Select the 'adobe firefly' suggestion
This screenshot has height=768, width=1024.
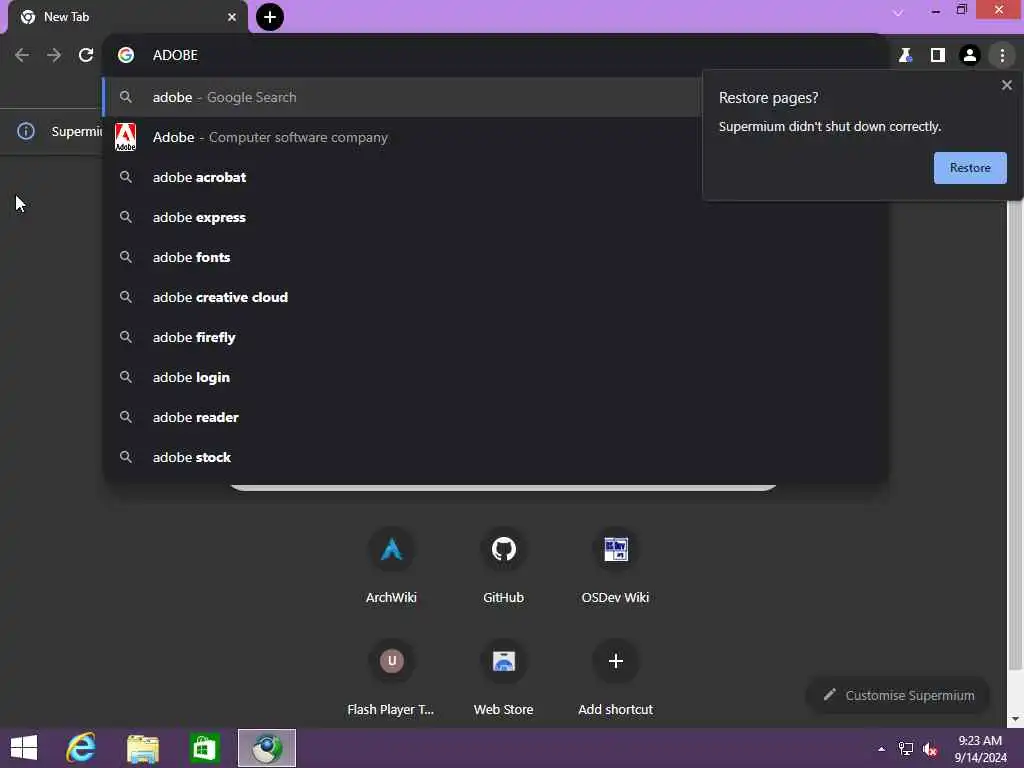point(494,337)
